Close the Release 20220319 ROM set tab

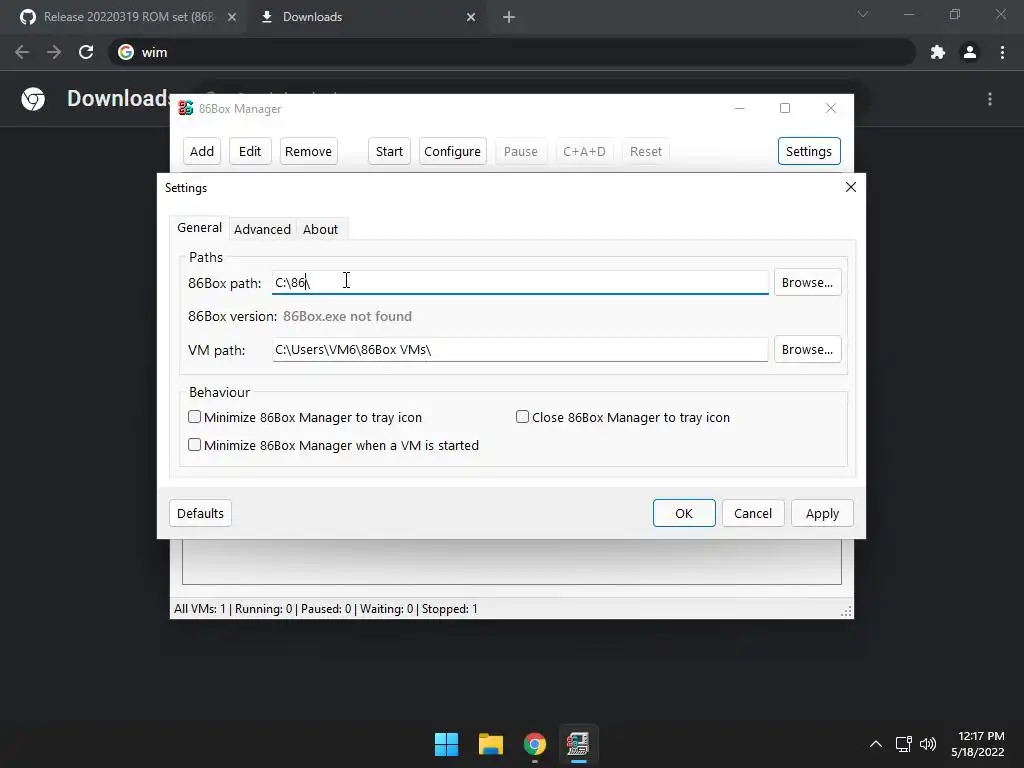click(x=232, y=17)
